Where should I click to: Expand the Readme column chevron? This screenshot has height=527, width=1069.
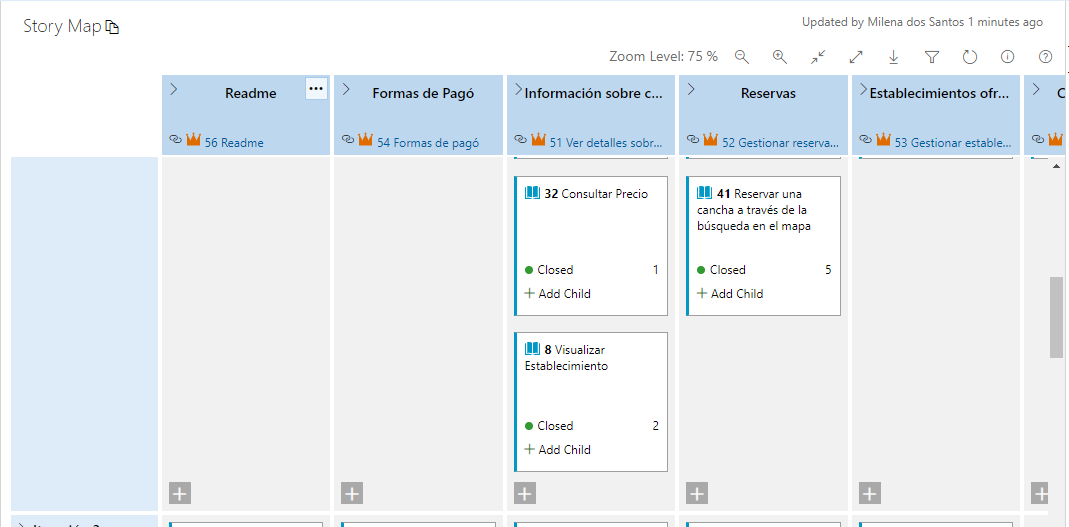click(174, 89)
